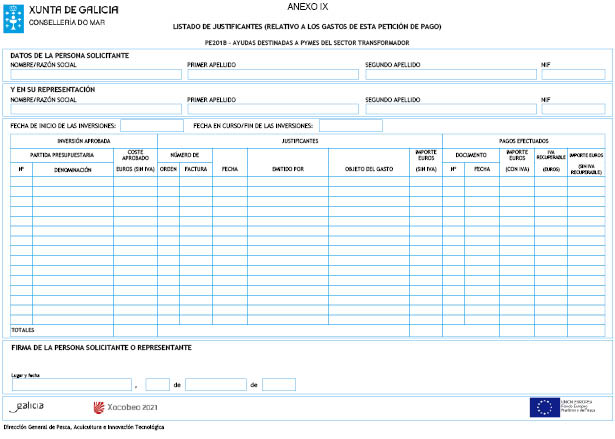Screen dimensions: 615x439
Task: Click 'OBJETO DEL GASTO' column header
Action: tap(369, 169)
